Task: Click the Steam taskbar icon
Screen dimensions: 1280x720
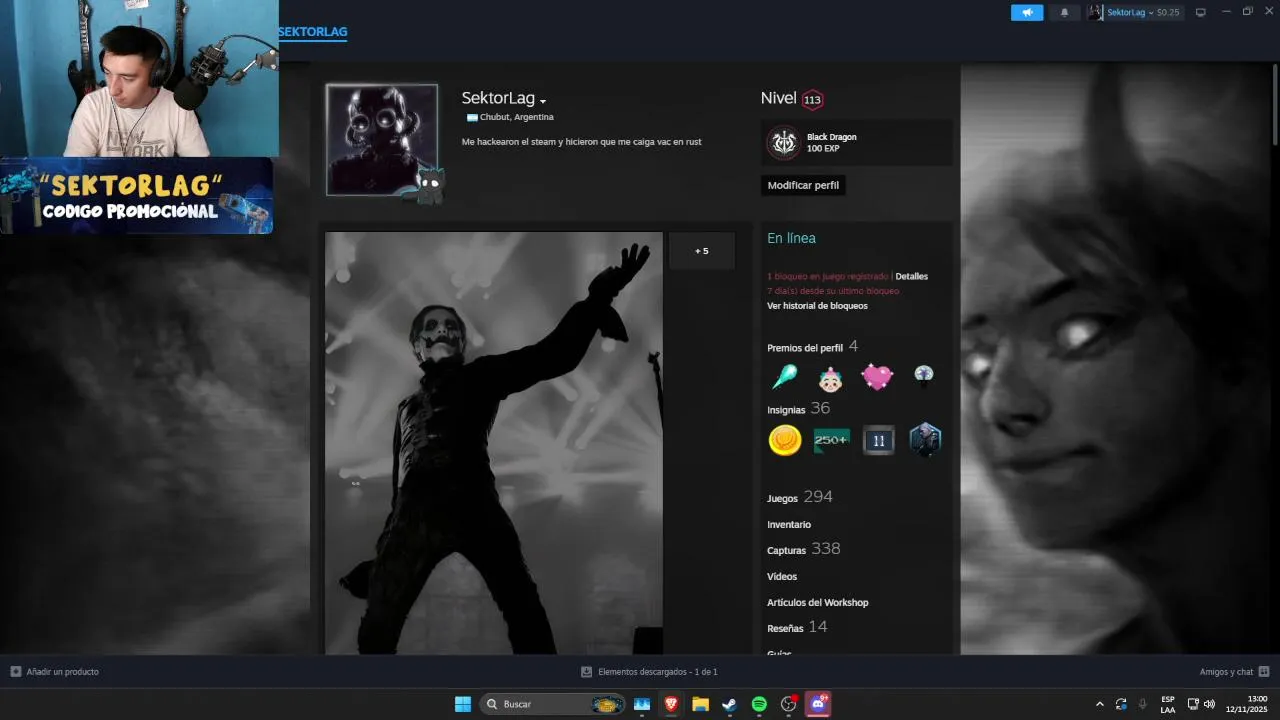Action: 730,704
